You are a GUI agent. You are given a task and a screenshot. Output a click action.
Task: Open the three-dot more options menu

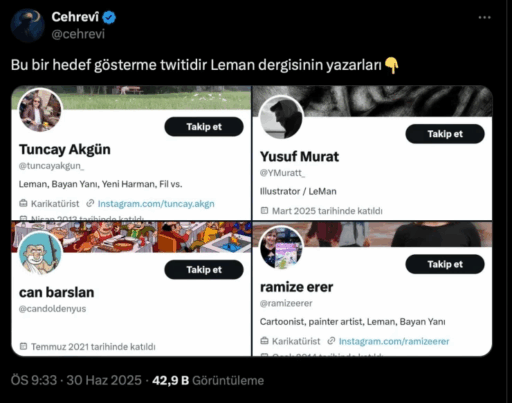[484, 17]
